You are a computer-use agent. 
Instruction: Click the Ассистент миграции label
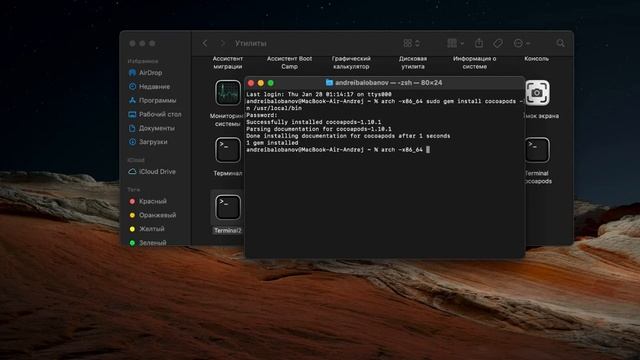coord(228,62)
